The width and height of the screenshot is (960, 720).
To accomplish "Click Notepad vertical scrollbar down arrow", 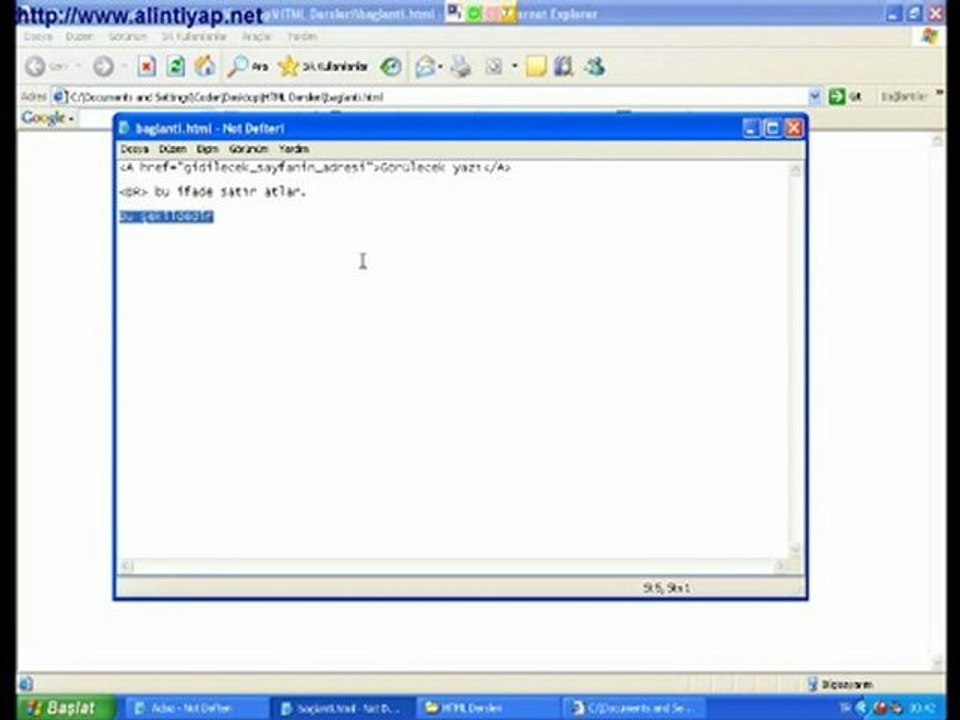I will 795,549.
